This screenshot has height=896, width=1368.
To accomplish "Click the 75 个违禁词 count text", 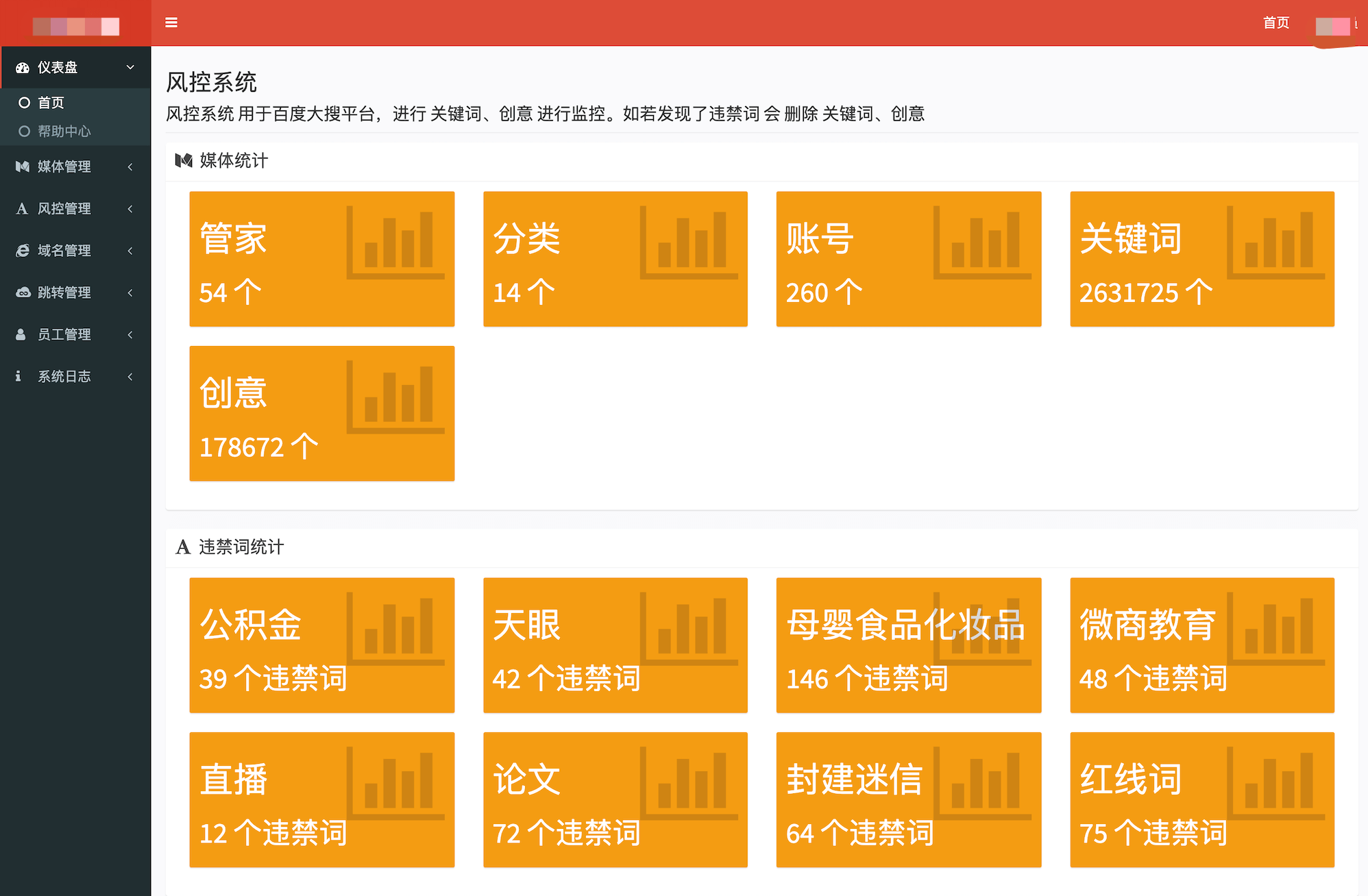I will (1153, 834).
